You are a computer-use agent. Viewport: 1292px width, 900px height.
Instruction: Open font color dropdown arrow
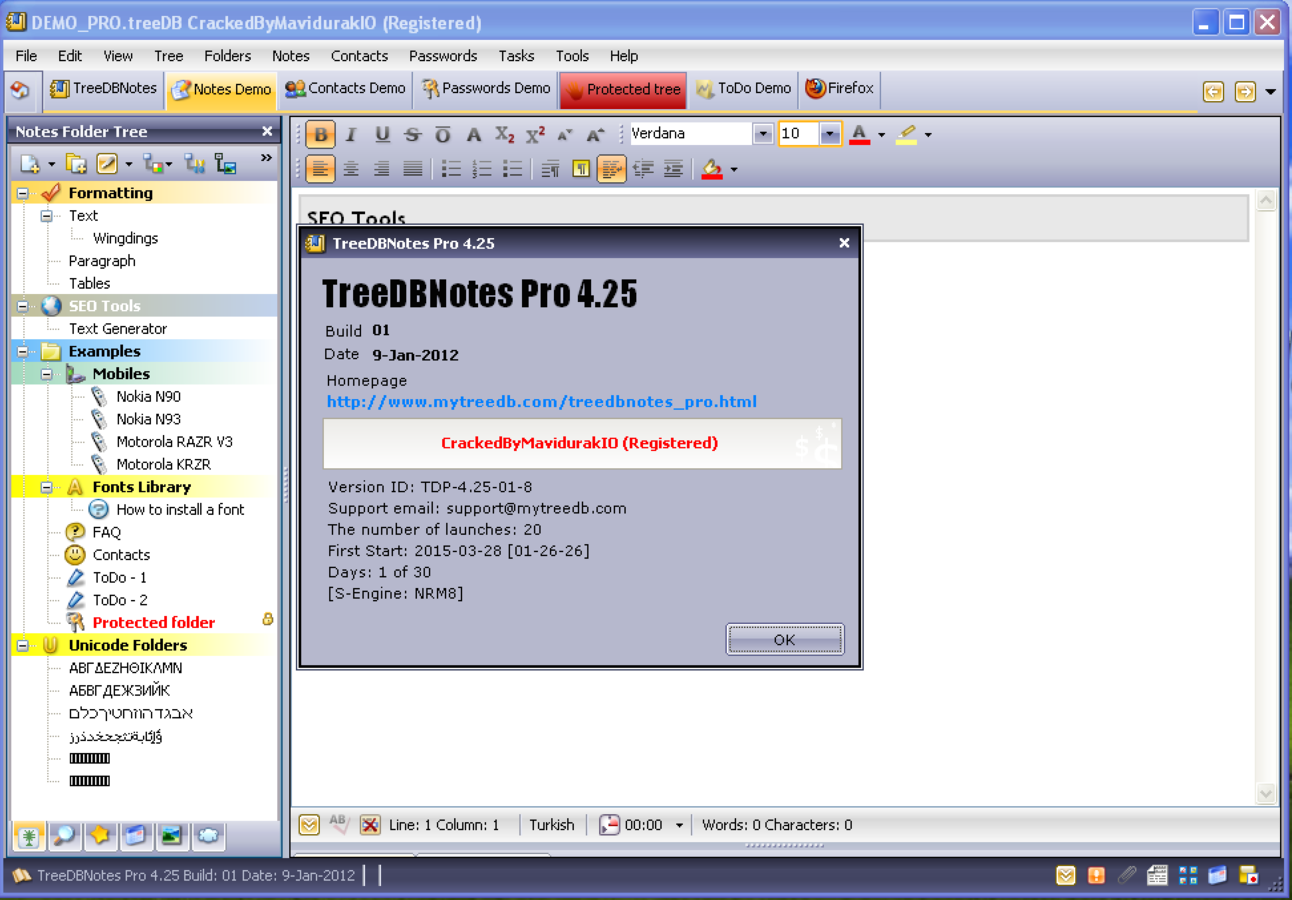881,135
